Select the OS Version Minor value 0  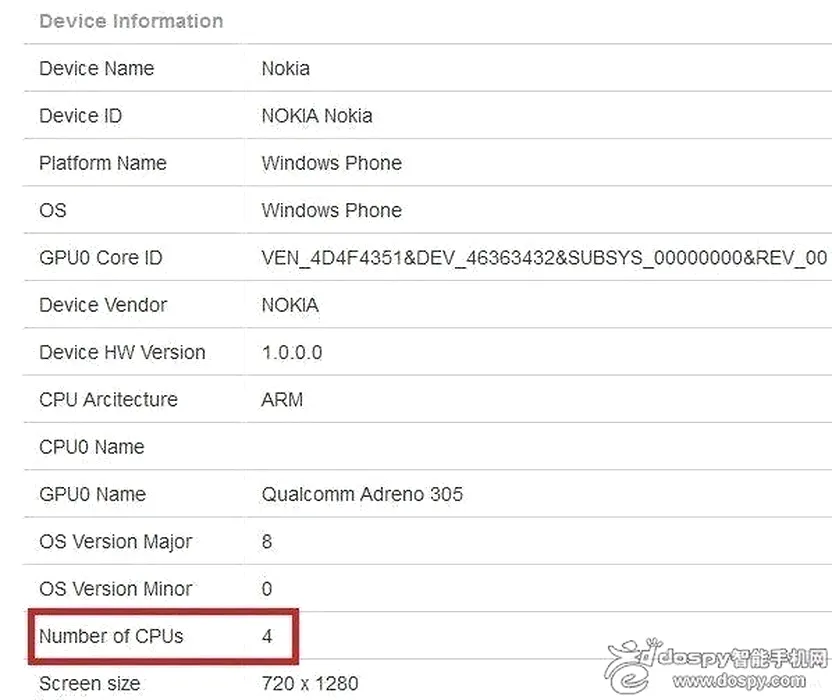[x=267, y=589]
